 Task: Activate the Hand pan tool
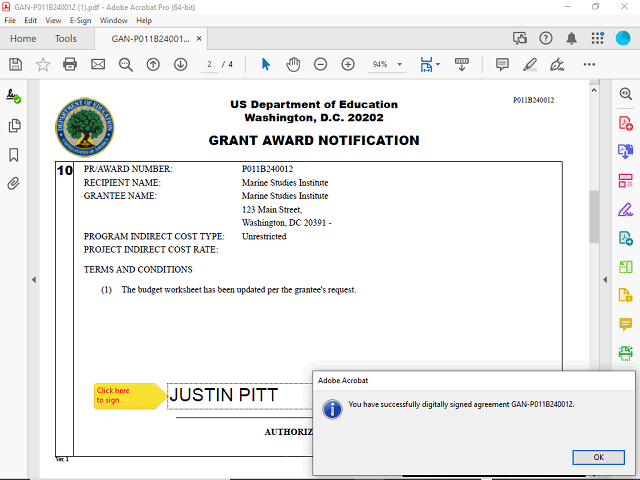point(293,64)
